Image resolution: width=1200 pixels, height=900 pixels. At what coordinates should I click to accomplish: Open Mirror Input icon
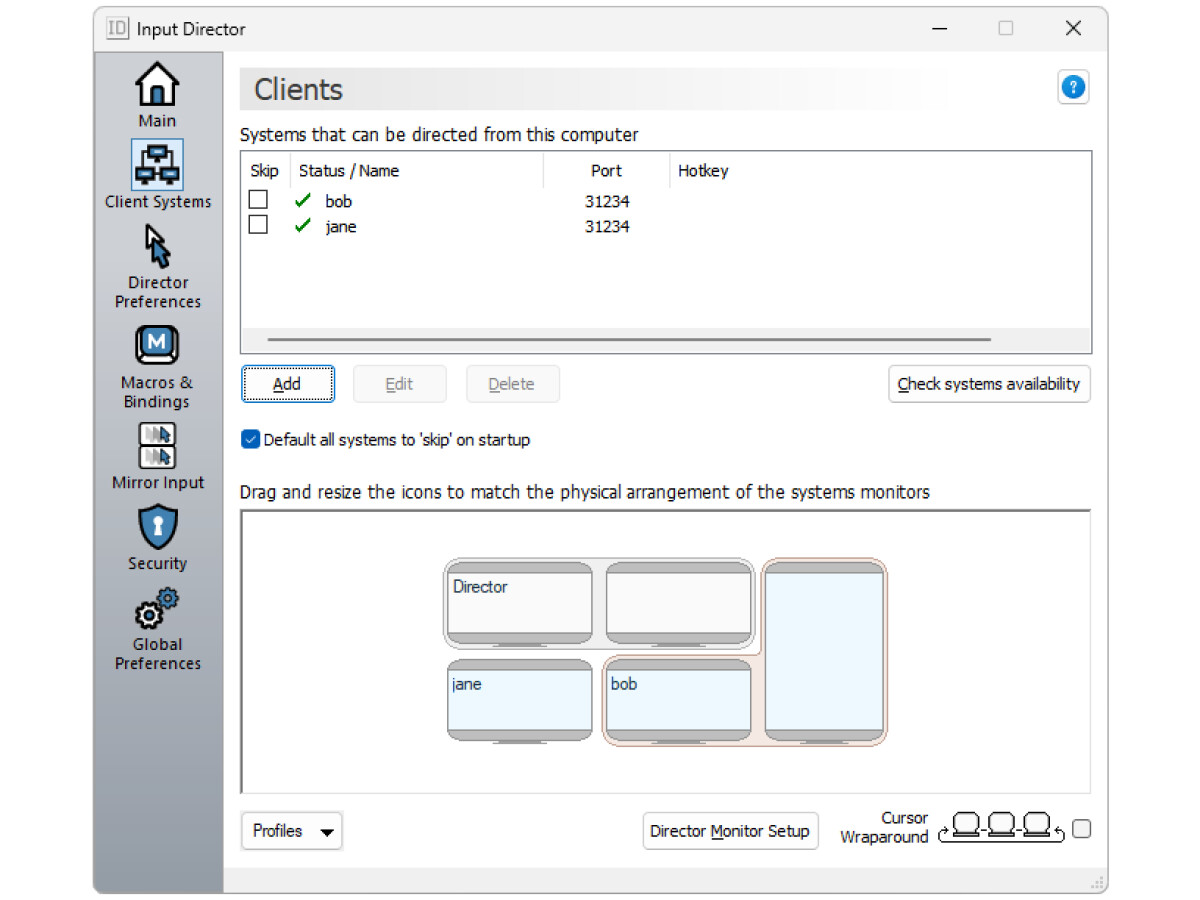point(157,446)
